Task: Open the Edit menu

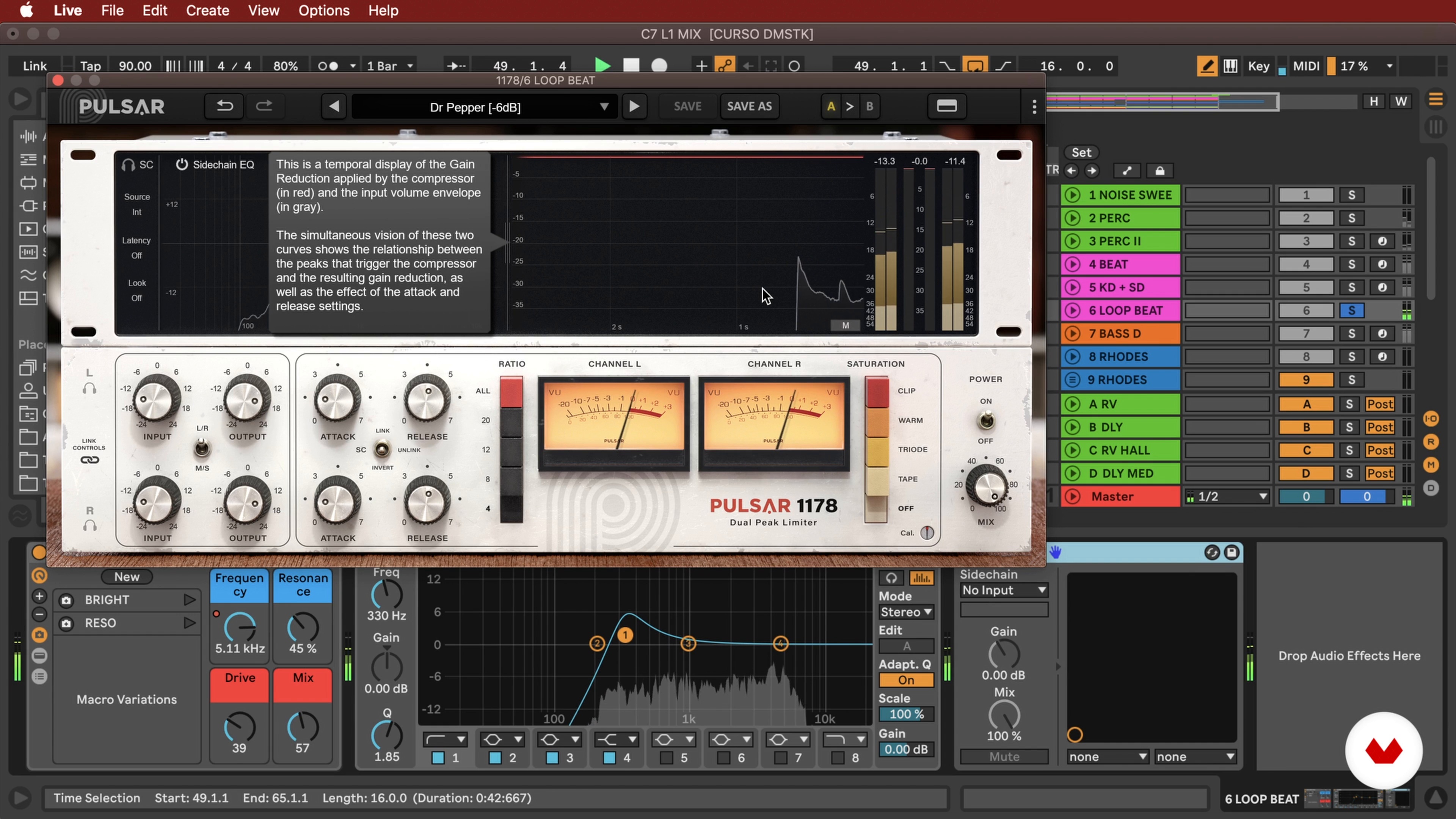Action: tap(154, 10)
